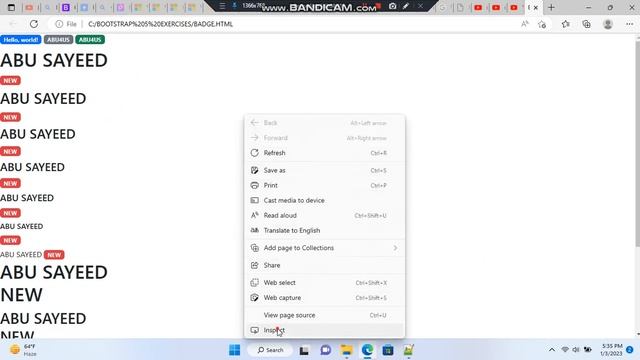Screen dimensions: 640x360
Task: Click the Bandicam pencil draw icon
Action: click(x=406, y=6)
